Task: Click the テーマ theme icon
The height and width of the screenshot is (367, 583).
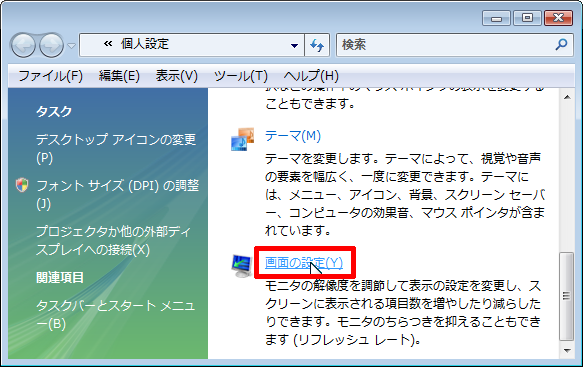Action: pos(242,139)
